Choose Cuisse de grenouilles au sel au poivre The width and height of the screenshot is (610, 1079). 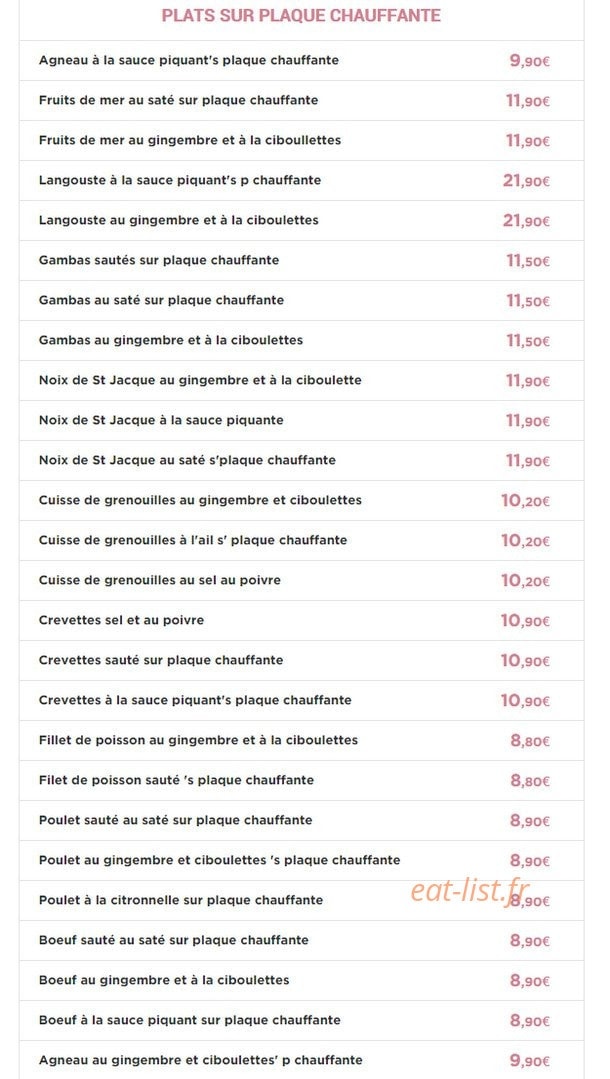click(x=301, y=580)
